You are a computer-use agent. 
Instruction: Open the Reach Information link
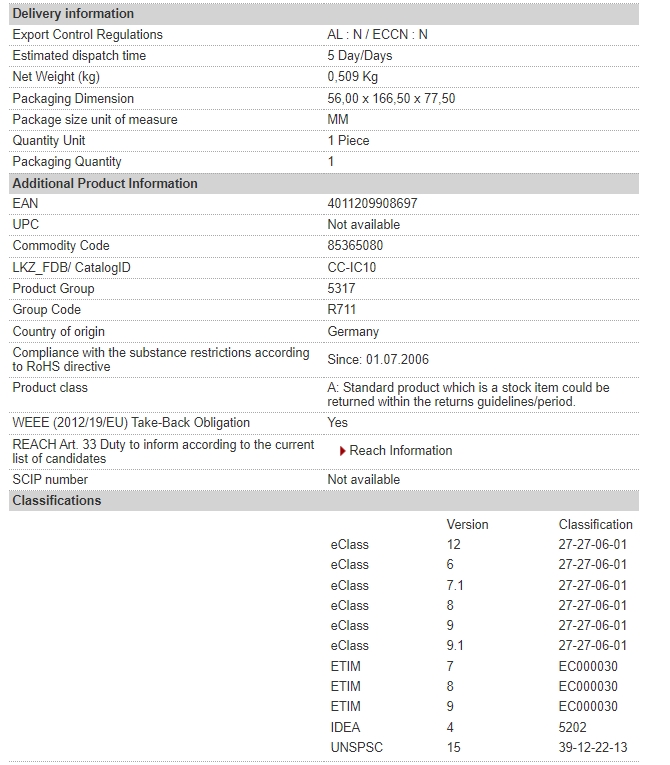[x=401, y=450]
